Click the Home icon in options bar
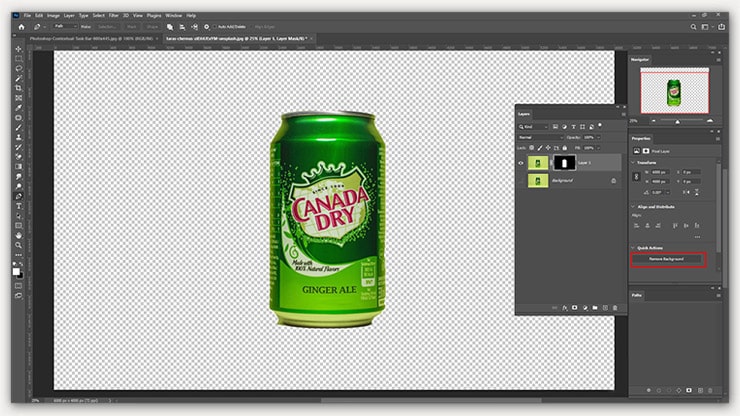740x416 pixels. click(x=21, y=27)
